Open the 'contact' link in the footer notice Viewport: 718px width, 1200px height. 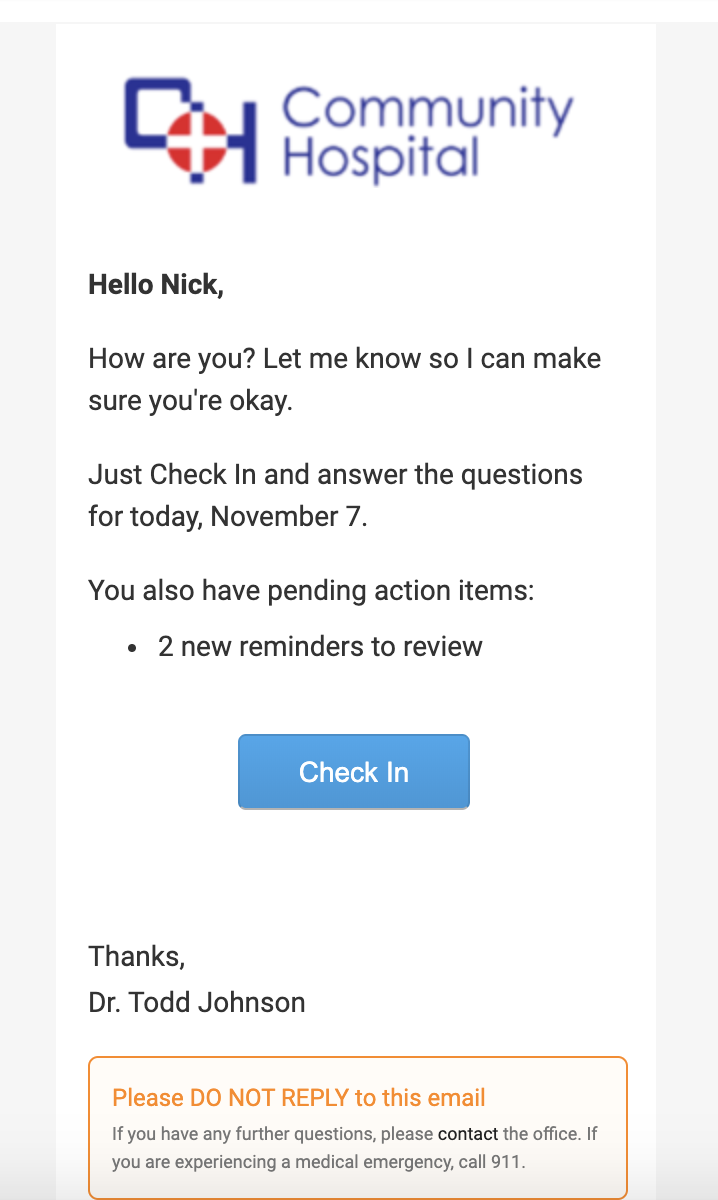[469, 1134]
